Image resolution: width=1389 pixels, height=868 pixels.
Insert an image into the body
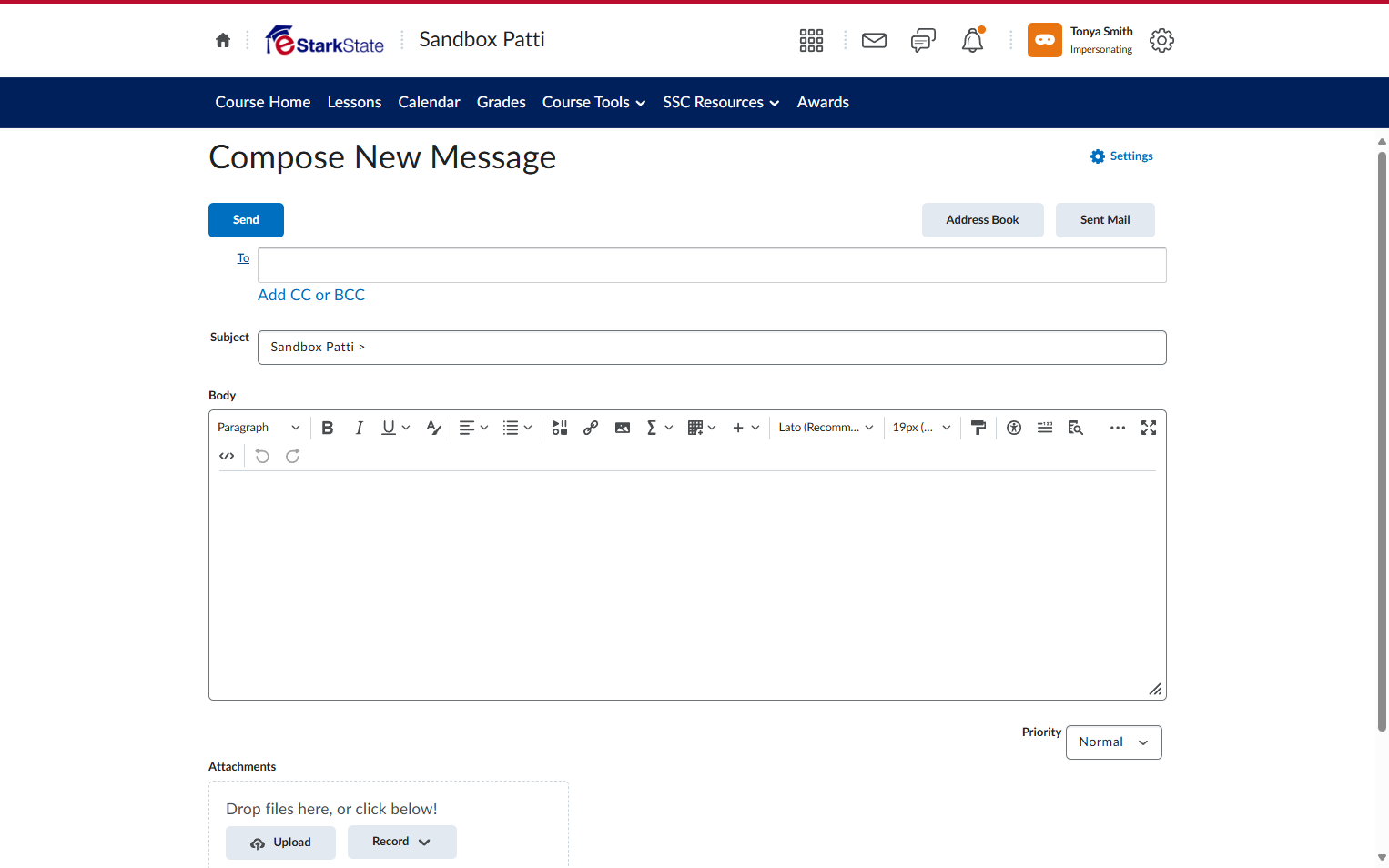[623, 428]
